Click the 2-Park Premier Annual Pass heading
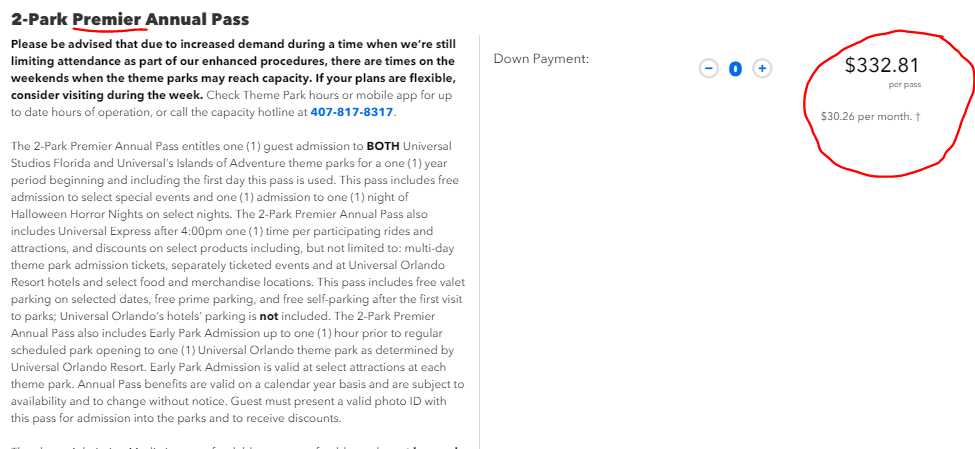975x449 pixels. click(130, 19)
